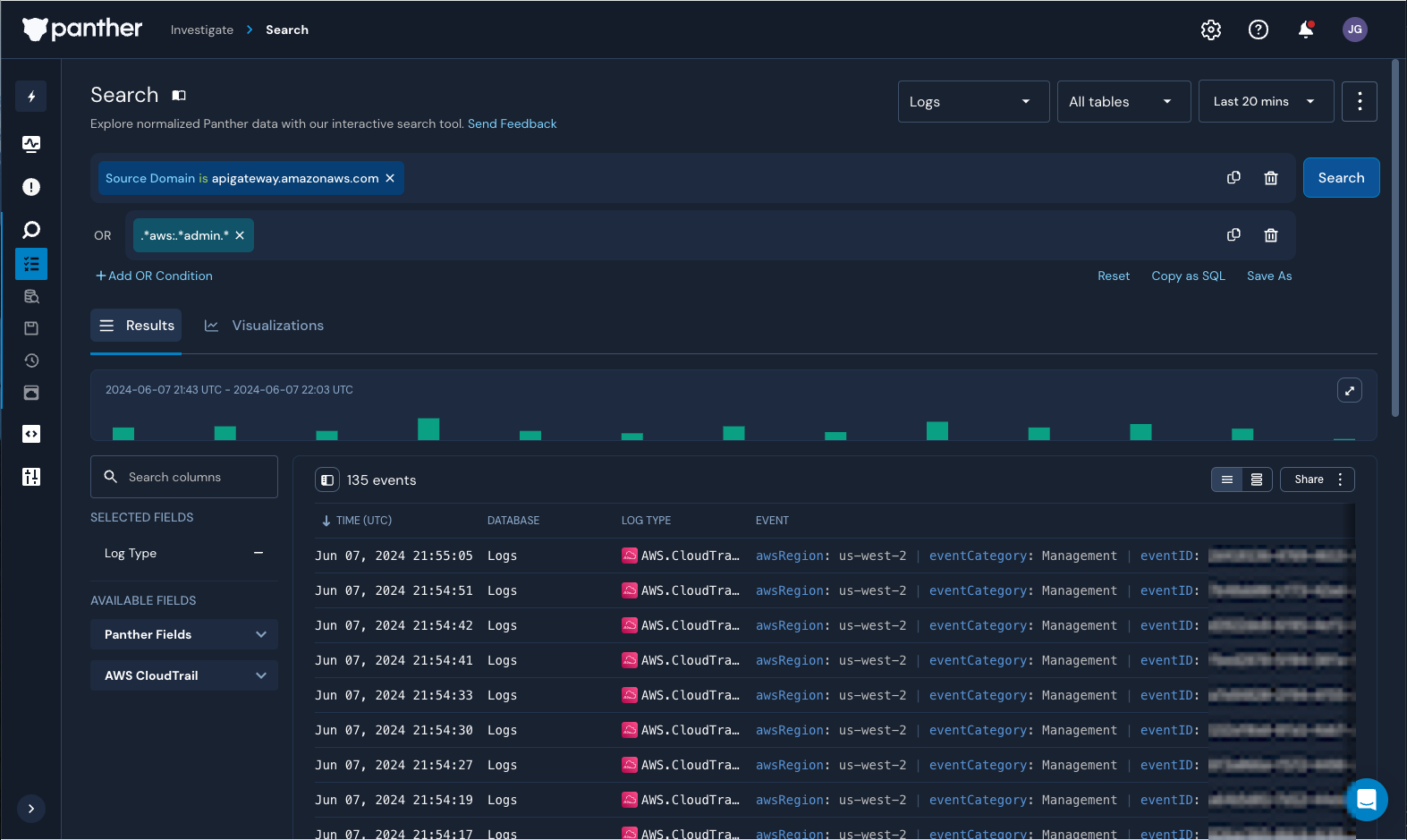This screenshot has height=840, width=1407.
Task: Open the Logs dropdown
Action: (973, 101)
